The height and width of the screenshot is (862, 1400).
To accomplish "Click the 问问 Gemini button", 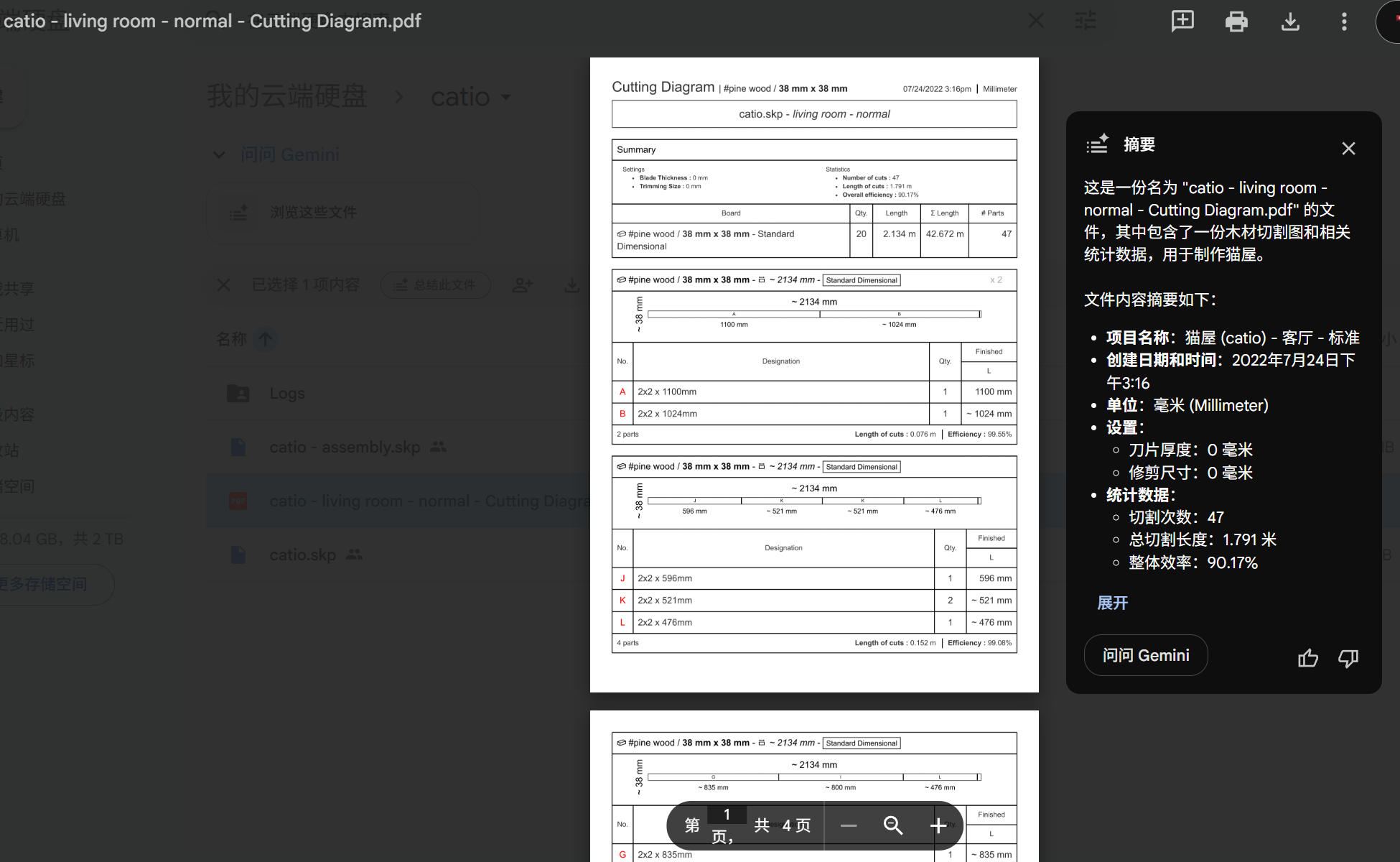I will pos(1146,655).
